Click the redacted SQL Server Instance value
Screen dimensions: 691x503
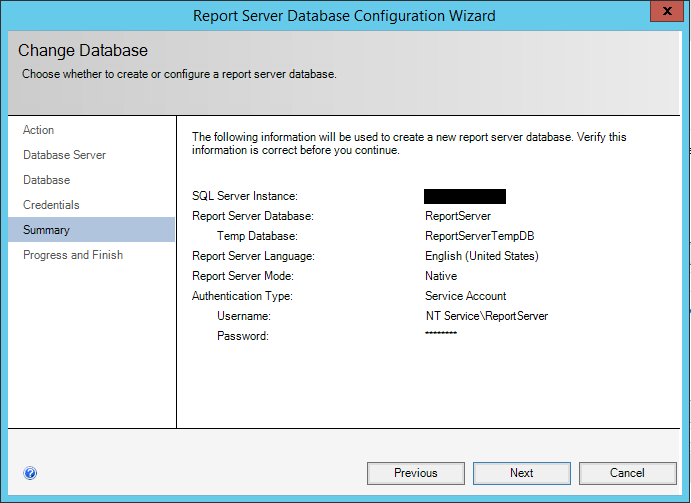point(465,196)
